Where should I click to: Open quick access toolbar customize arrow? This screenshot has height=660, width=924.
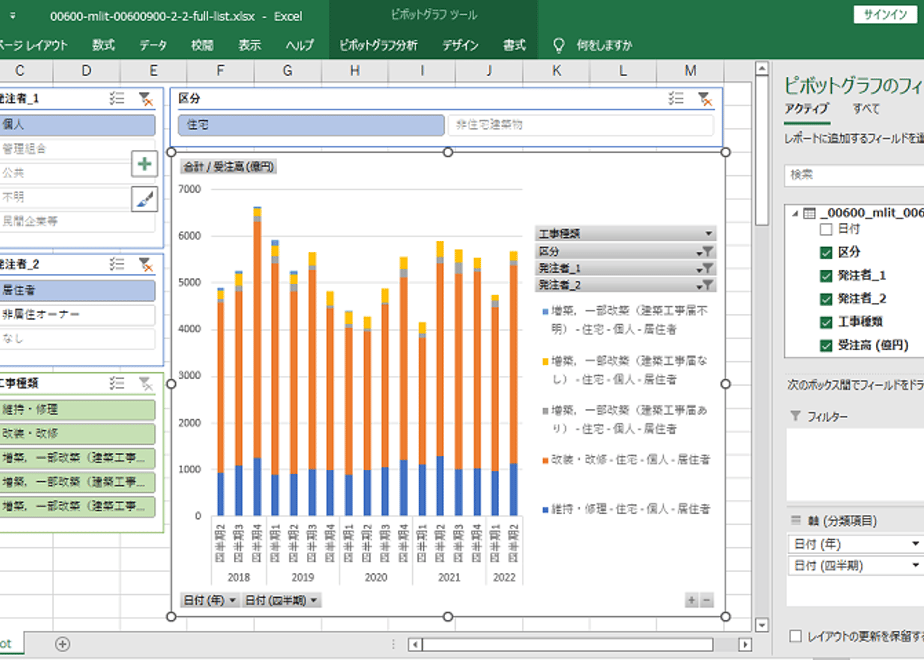12,16
